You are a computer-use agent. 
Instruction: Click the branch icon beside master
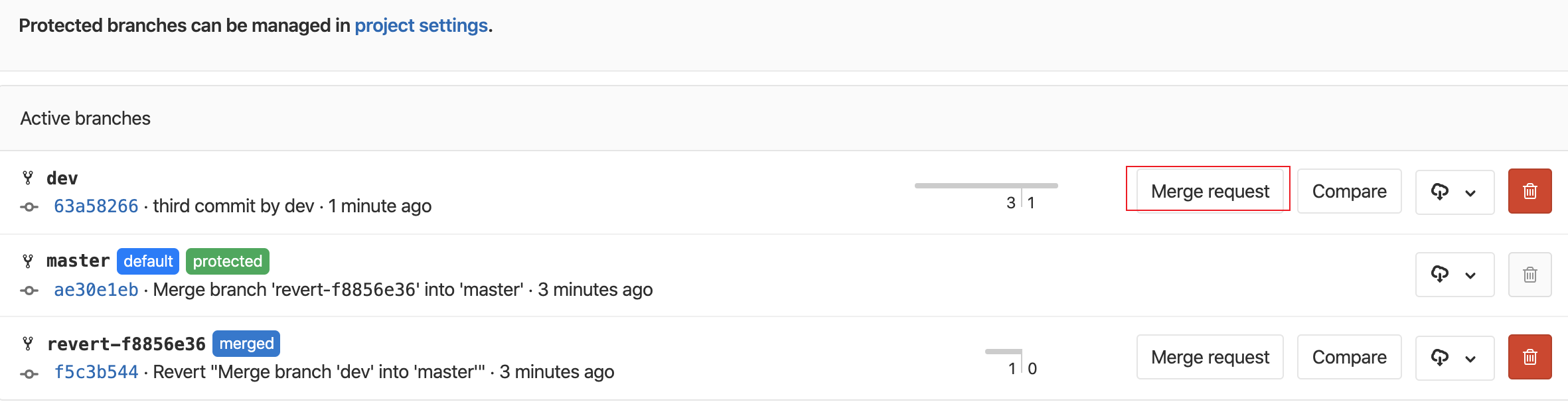[x=28, y=261]
